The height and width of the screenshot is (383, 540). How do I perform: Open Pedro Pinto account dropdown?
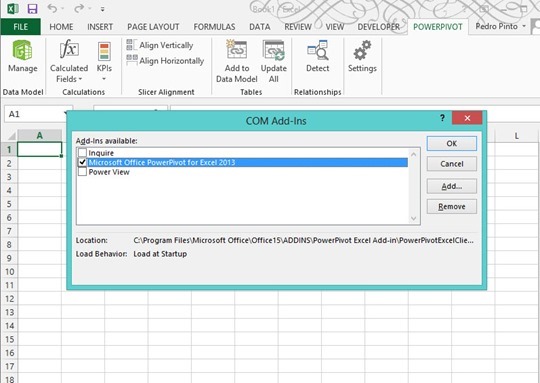[500, 27]
